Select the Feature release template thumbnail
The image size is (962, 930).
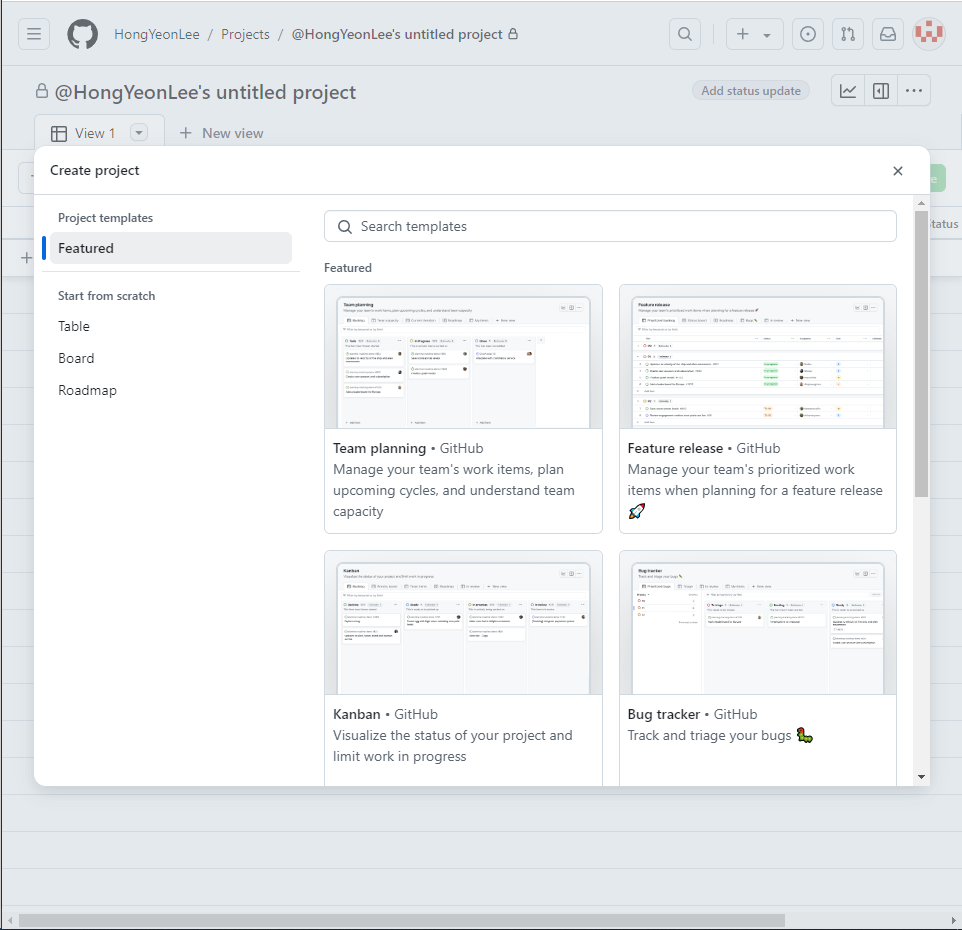point(758,357)
